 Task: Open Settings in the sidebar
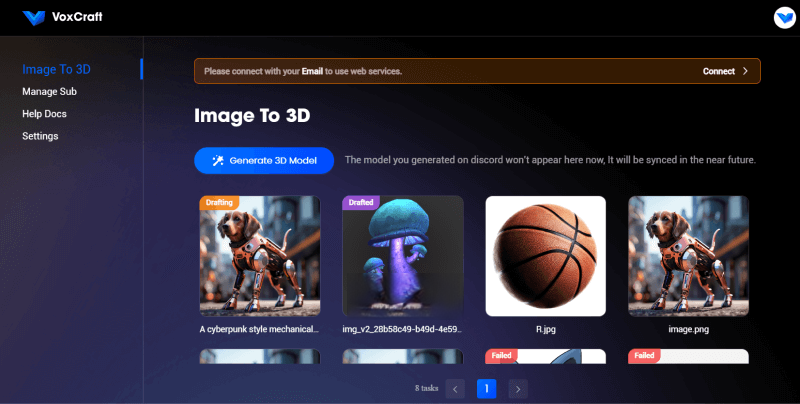(40, 136)
